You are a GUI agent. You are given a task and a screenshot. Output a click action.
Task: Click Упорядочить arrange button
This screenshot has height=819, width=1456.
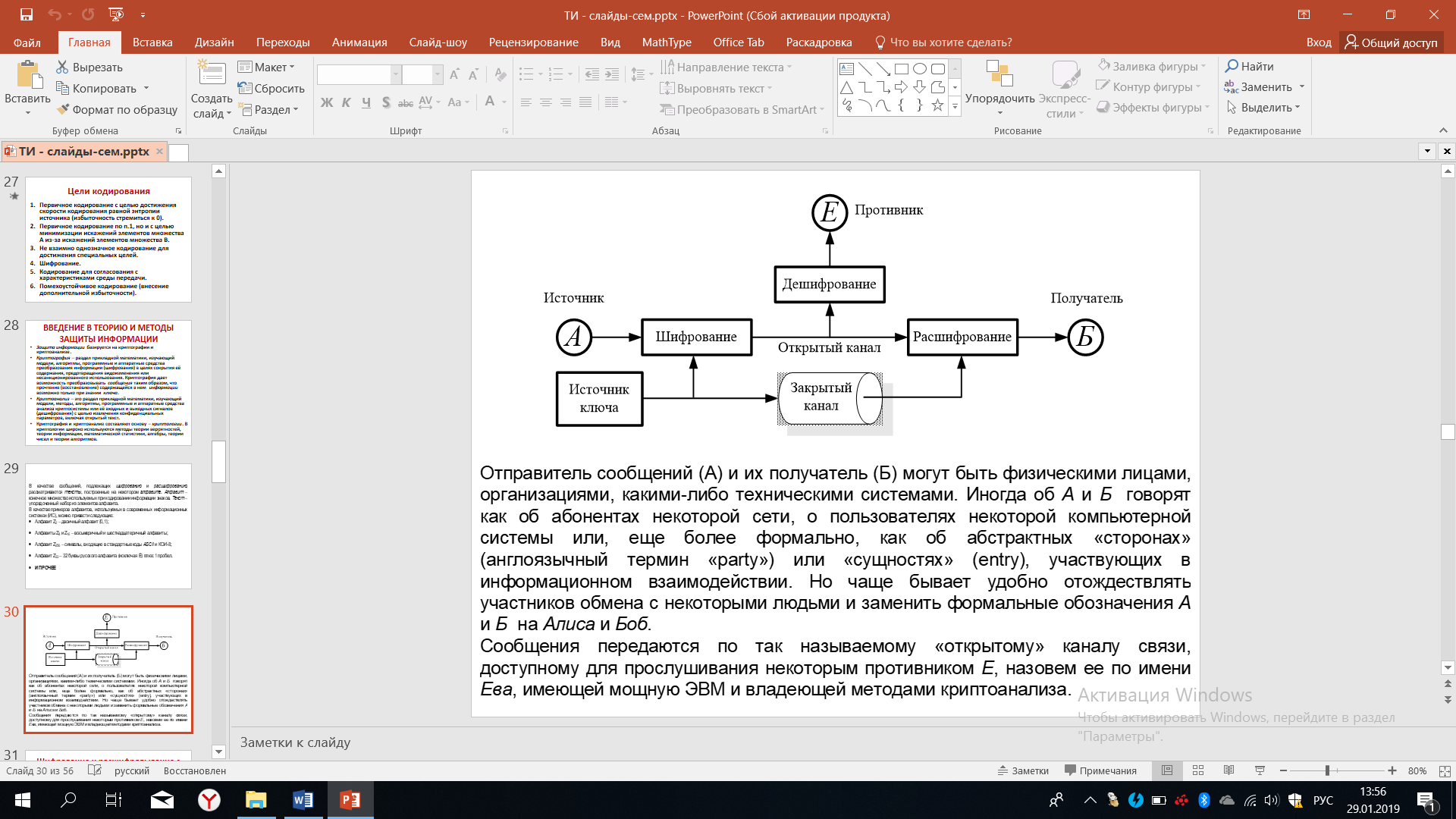pyautogui.click(x=999, y=87)
